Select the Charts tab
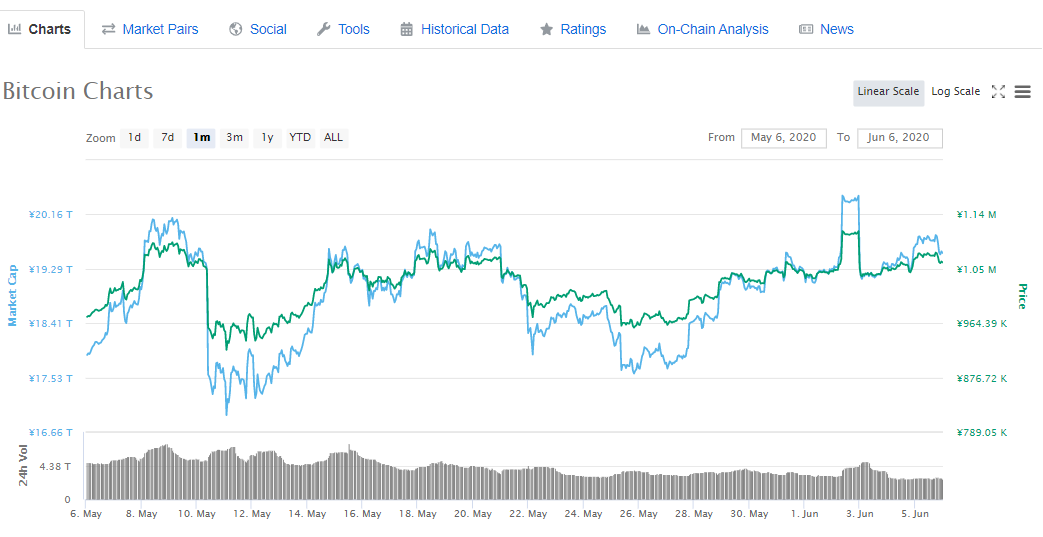This screenshot has width=1043, height=537. [x=49, y=29]
